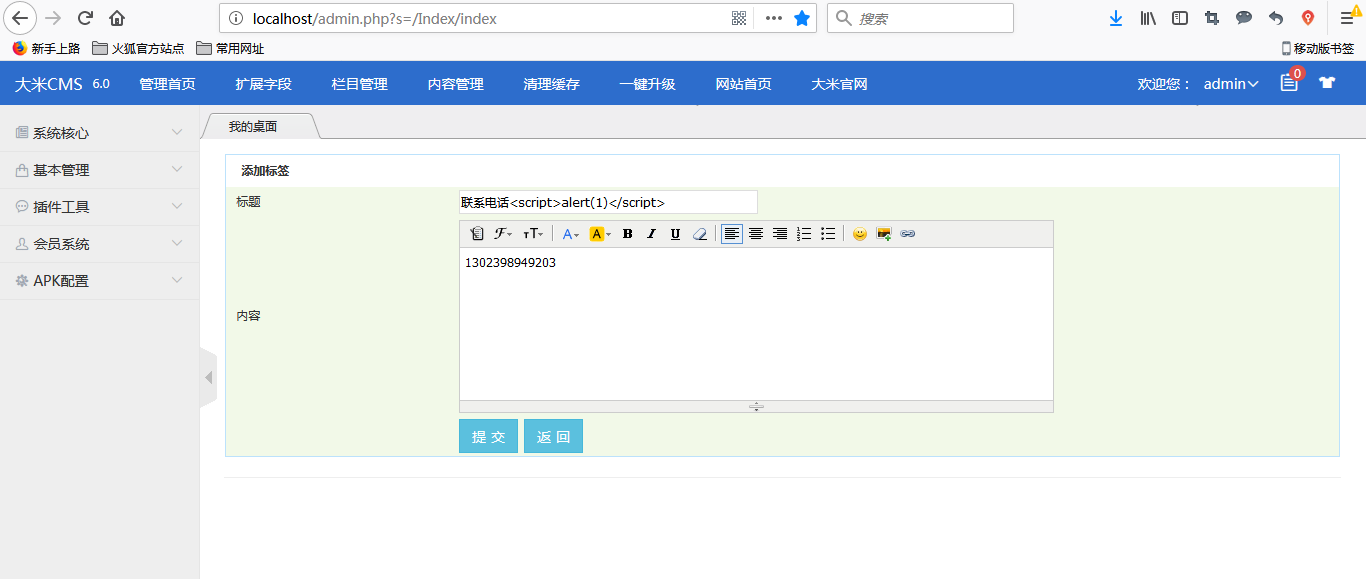Click the editor resize handle bar
Image resolution: width=1366 pixels, height=579 pixels.
(x=756, y=406)
